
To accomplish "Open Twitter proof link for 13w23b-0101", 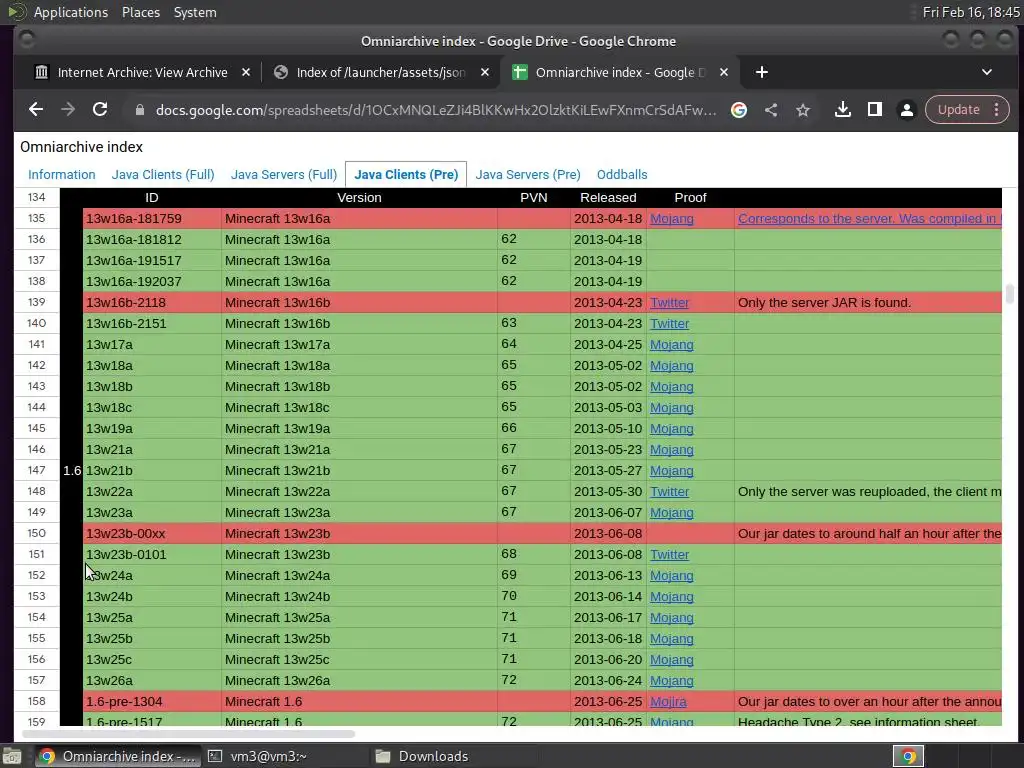I will tap(669, 555).
